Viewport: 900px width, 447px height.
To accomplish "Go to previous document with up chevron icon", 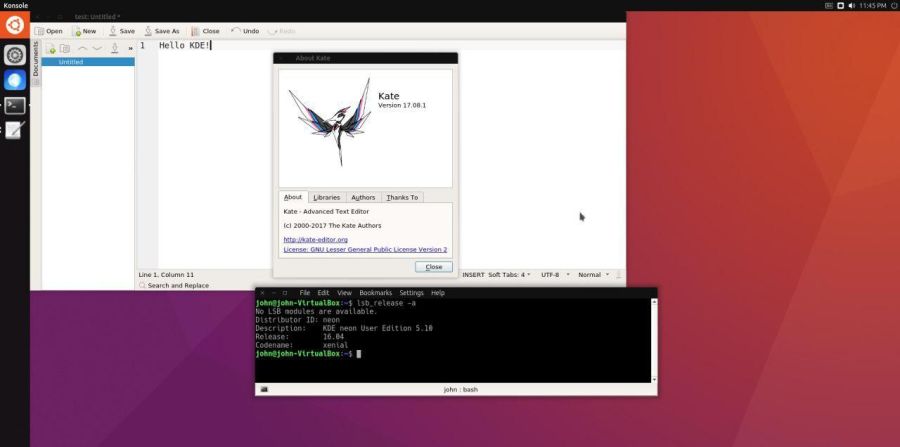I will click(x=83, y=49).
